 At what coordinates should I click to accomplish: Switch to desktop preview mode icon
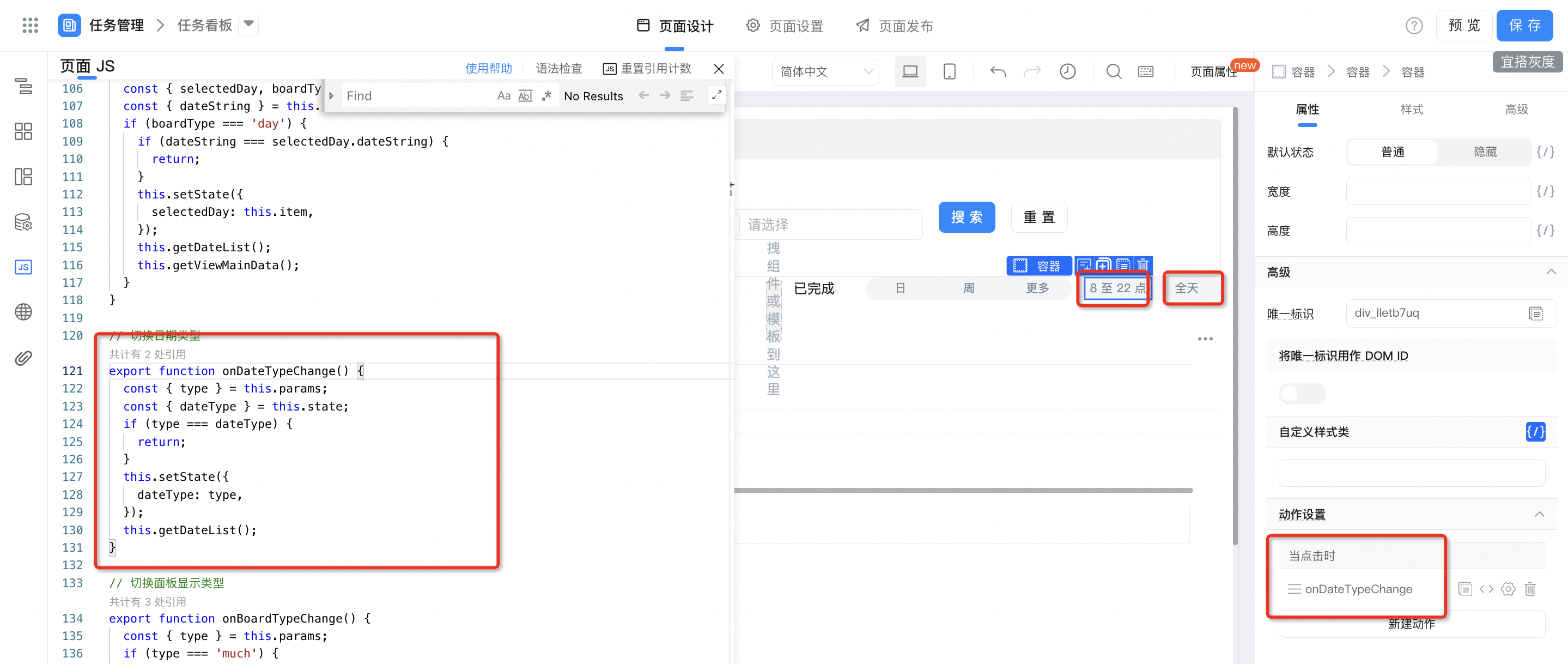(910, 71)
